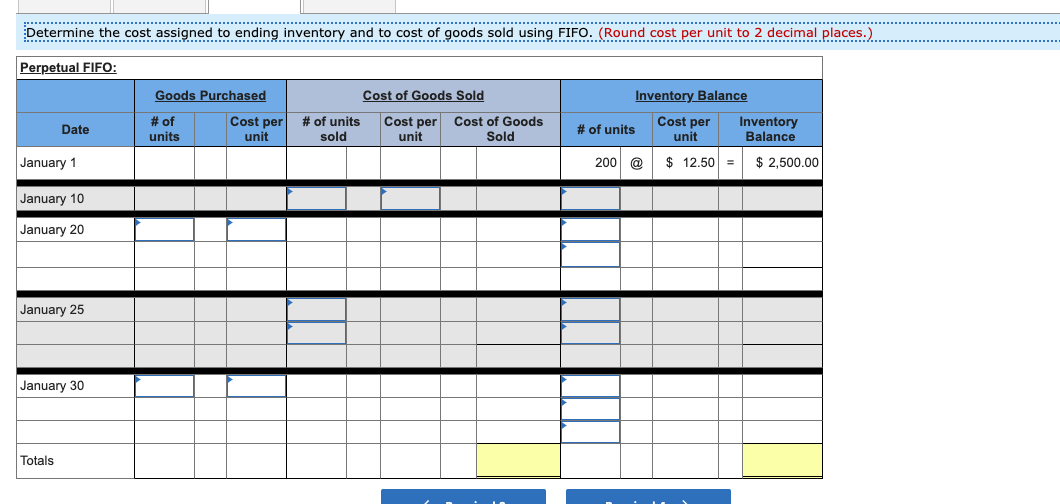Click the 'January 10' row label
Viewport: 1060px width, 504px height.
[x=52, y=199]
